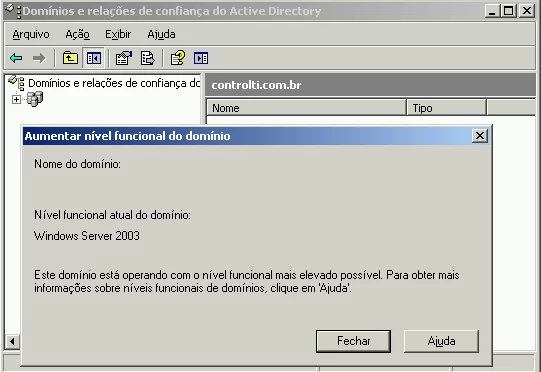Click the Back arrow toolbar icon
Viewport: 541px width, 372px height.
[x=16, y=58]
